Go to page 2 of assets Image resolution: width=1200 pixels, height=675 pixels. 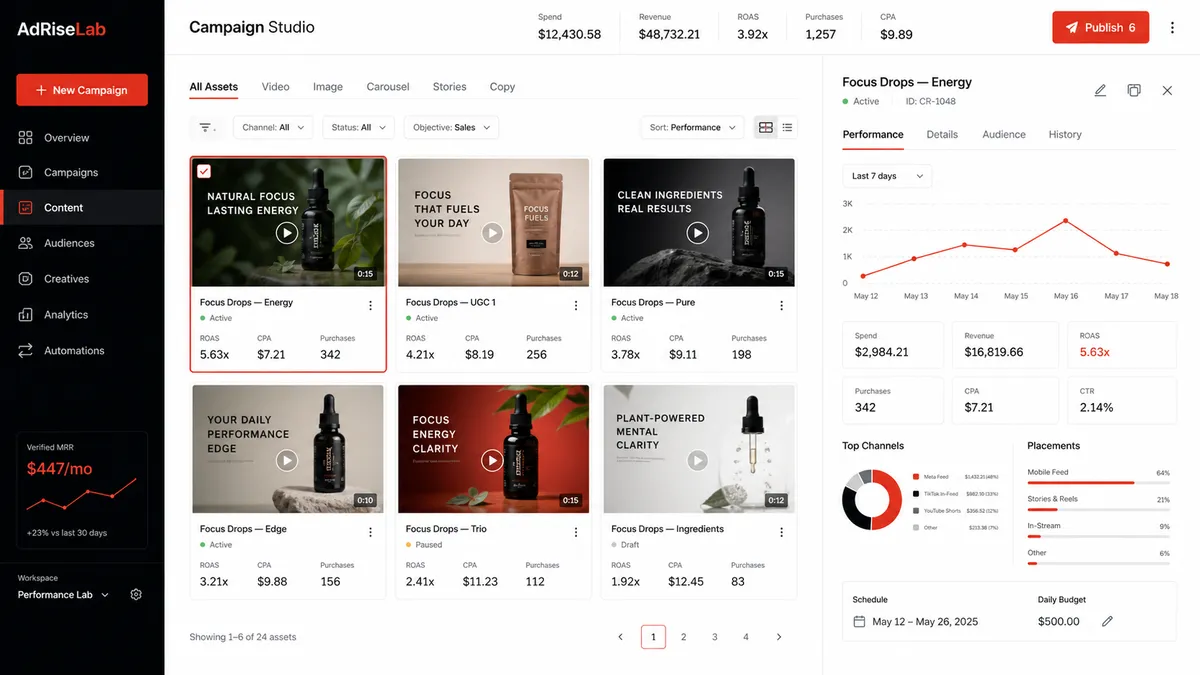pyautogui.click(x=684, y=637)
